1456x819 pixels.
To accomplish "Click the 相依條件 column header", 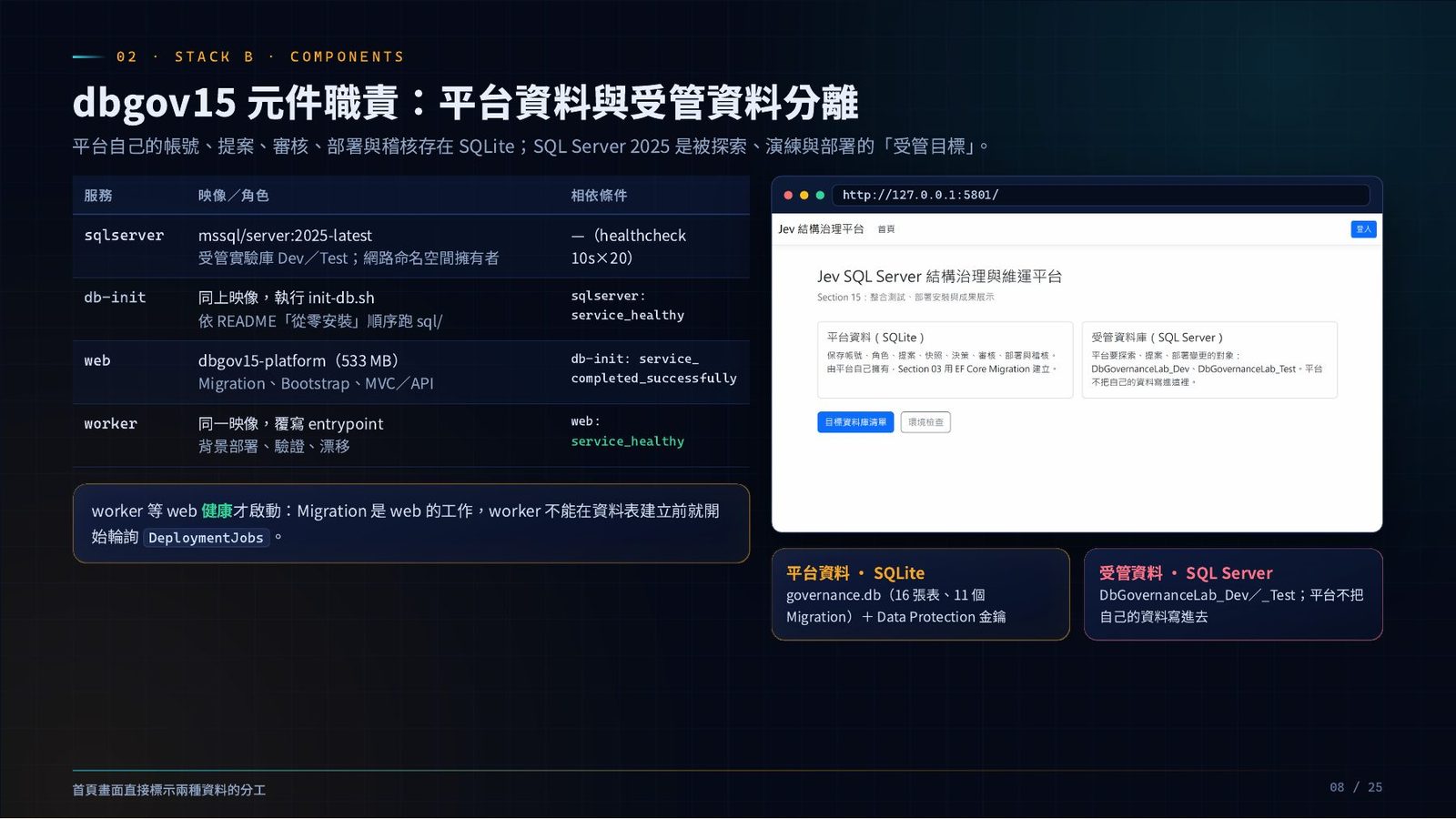I will pyautogui.click(x=599, y=196).
